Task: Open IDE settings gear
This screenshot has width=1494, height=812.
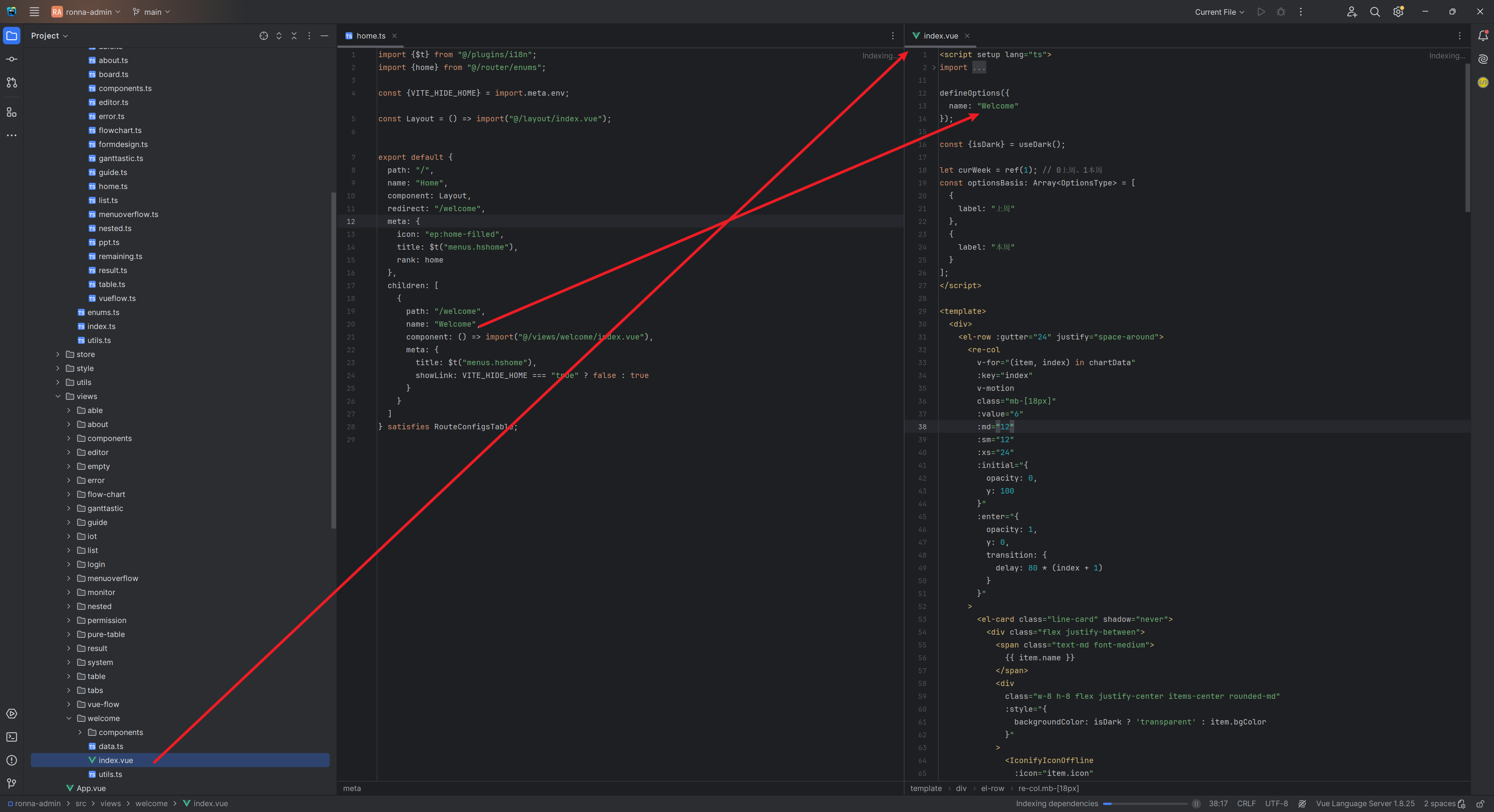Action: tap(1398, 12)
